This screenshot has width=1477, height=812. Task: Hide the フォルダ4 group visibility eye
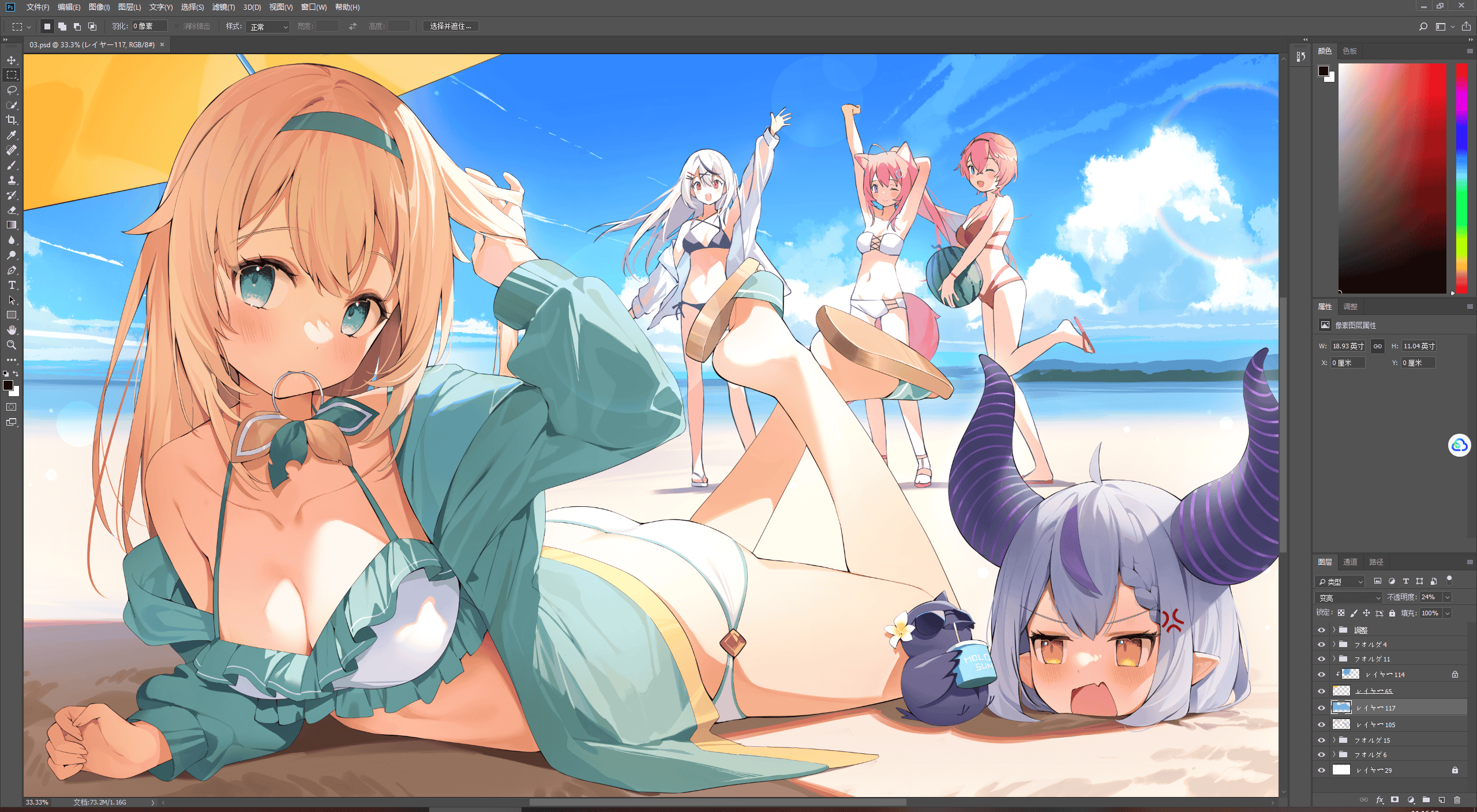point(1321,644)
